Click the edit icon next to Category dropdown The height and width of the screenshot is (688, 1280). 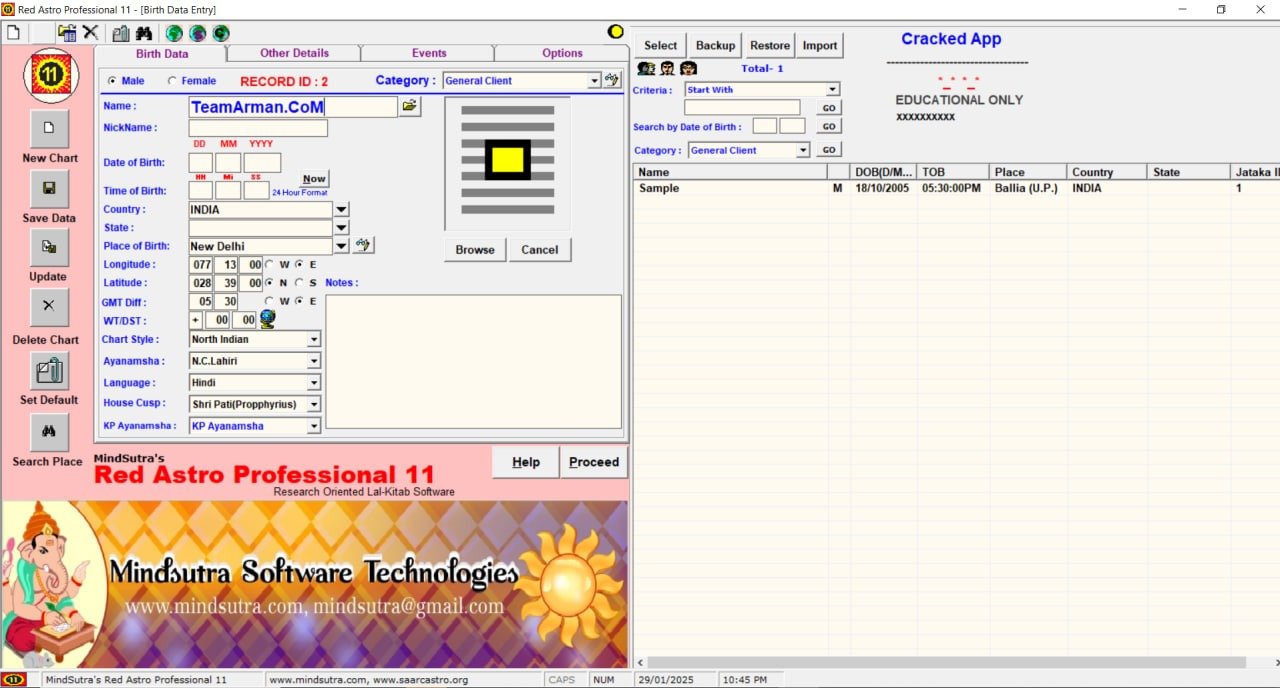click(612, 80)
